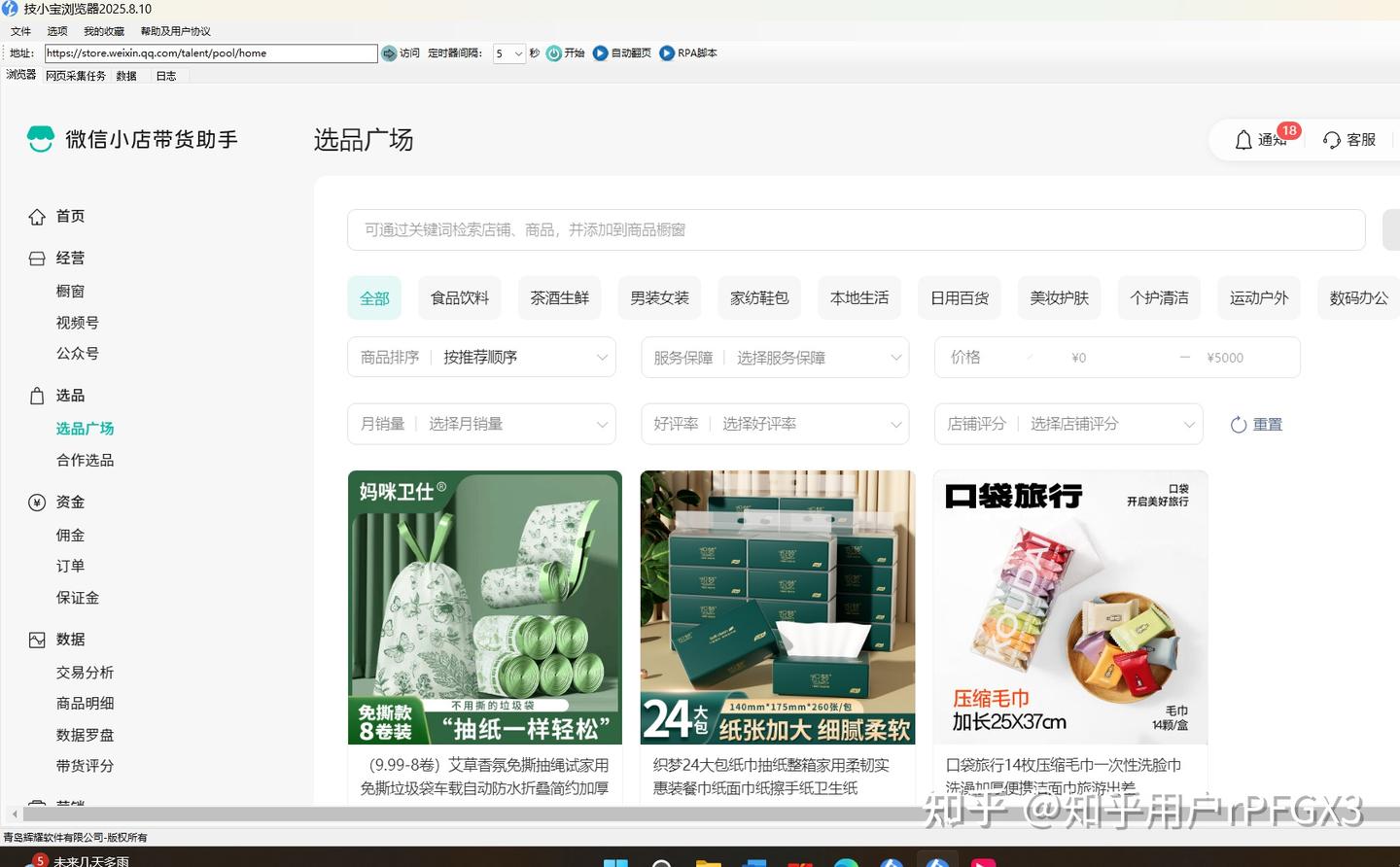This screenshot has height=867, width=1400.
Task: Start the timer with the 开始 icon
Action: 554,53
